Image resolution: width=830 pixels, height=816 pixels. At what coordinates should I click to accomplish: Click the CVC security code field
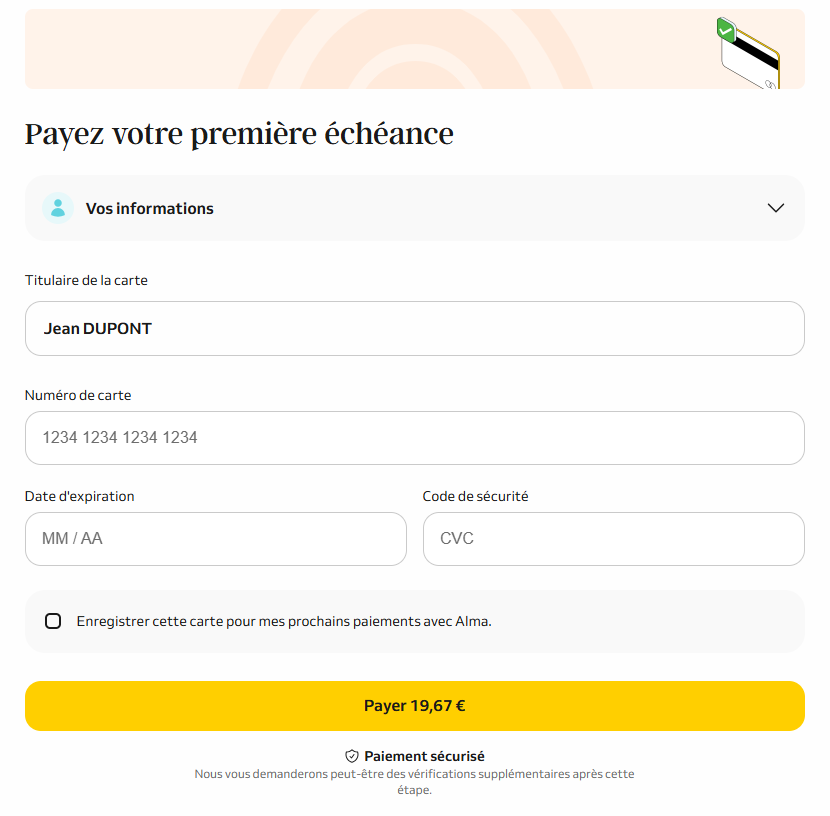[614, 539]
